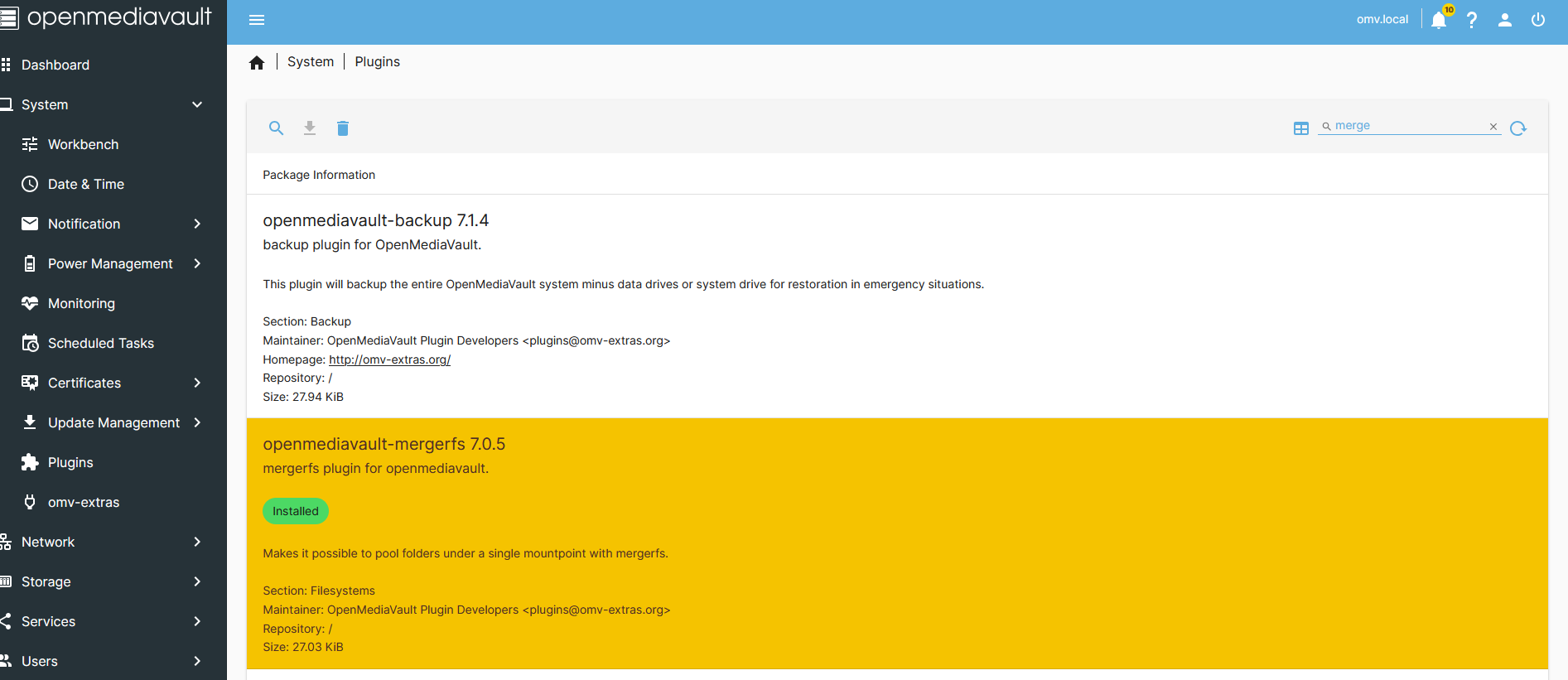Viewport: 1568px width, 680px height.
Task: Uninstall selected plugin with trash icon
Action: click(343, 128)
